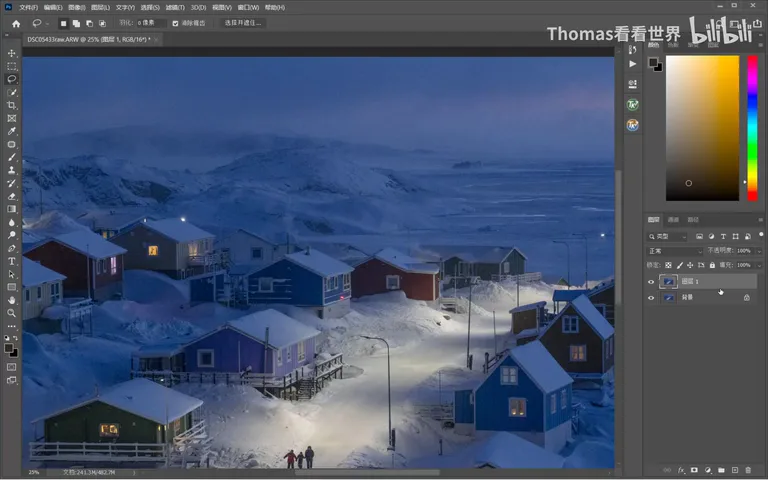
Task: Select the Rectangle shape tool
Action: pos(12,288)
